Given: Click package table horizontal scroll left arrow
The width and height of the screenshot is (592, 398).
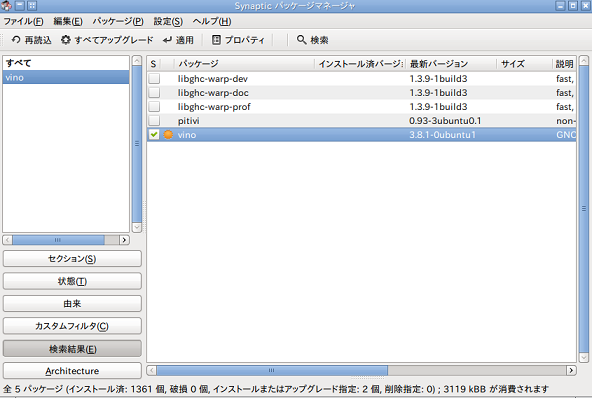Looking at the screenshot, I should 151,370.
